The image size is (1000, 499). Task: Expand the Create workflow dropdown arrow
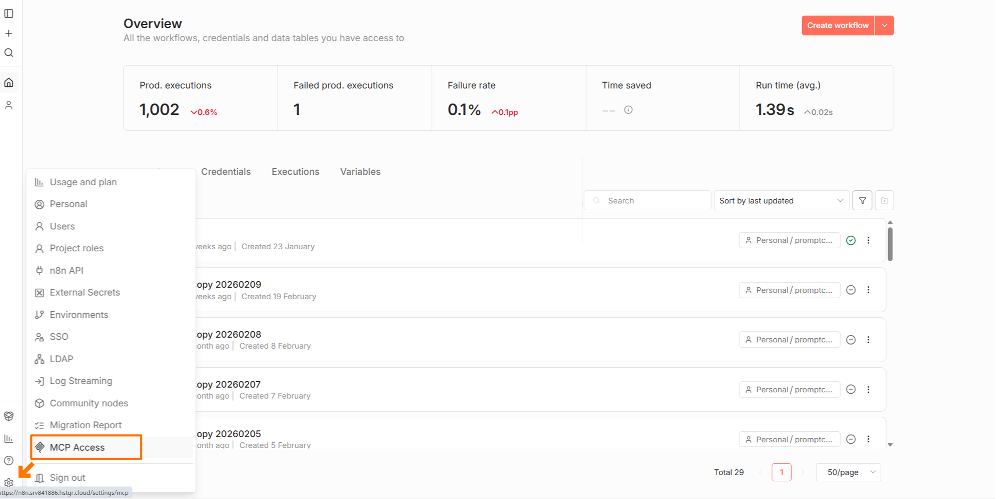click(884, 25)
